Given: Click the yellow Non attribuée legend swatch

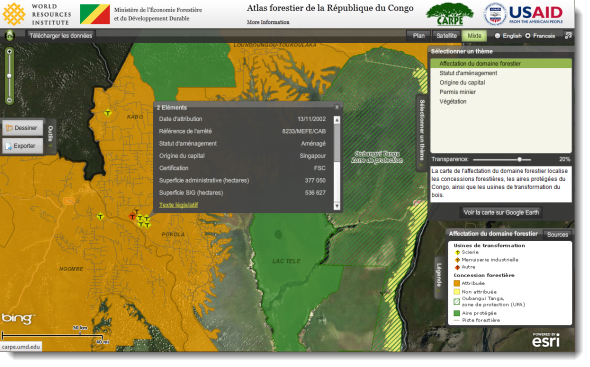Looking at the screenshot, I should [457, 292].
